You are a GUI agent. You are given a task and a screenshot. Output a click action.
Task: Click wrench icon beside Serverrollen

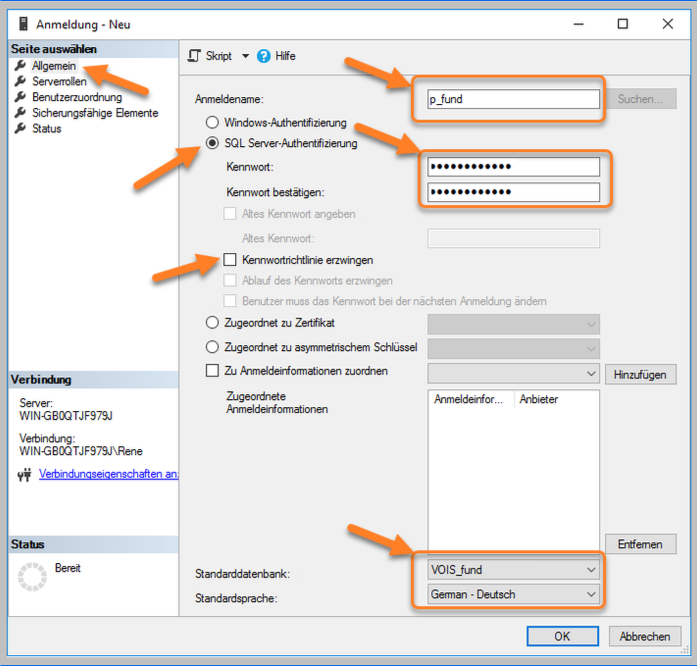coord(20,81)
